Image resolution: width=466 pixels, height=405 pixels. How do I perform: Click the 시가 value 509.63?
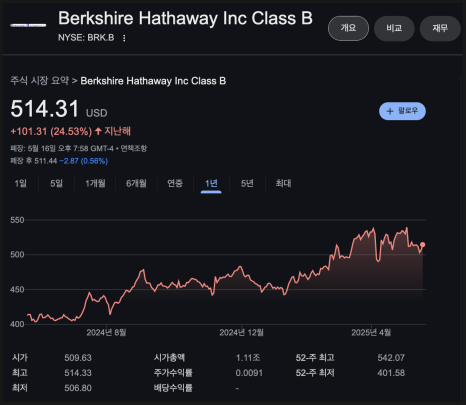78,358
